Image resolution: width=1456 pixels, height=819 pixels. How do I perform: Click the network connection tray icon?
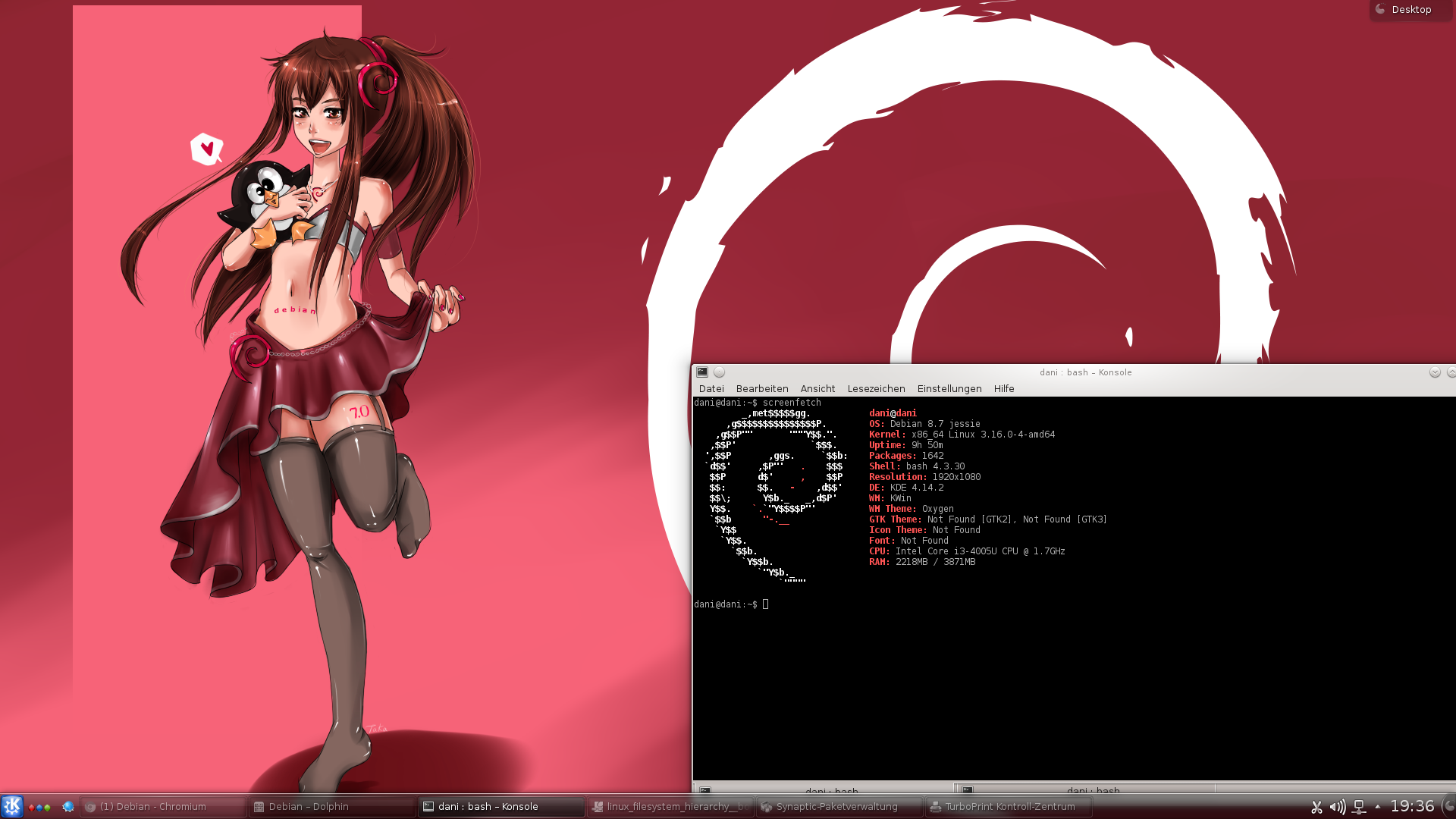pyautogui.click(x=1359, y=807)
